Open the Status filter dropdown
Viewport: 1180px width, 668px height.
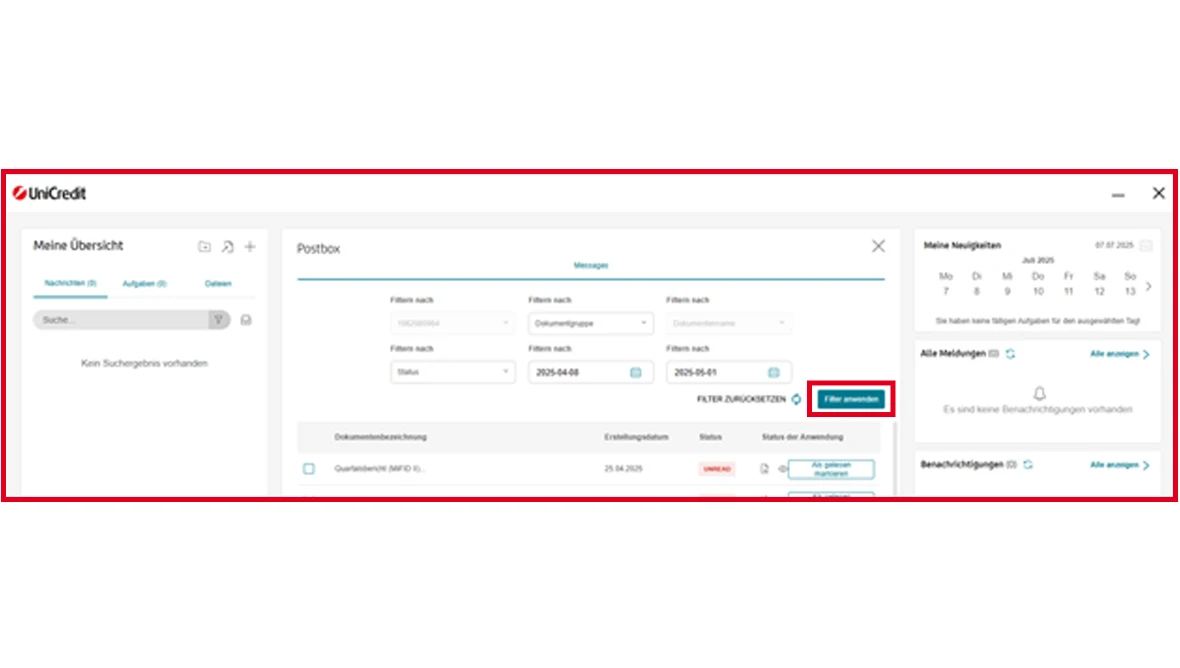tap(452, 372)
